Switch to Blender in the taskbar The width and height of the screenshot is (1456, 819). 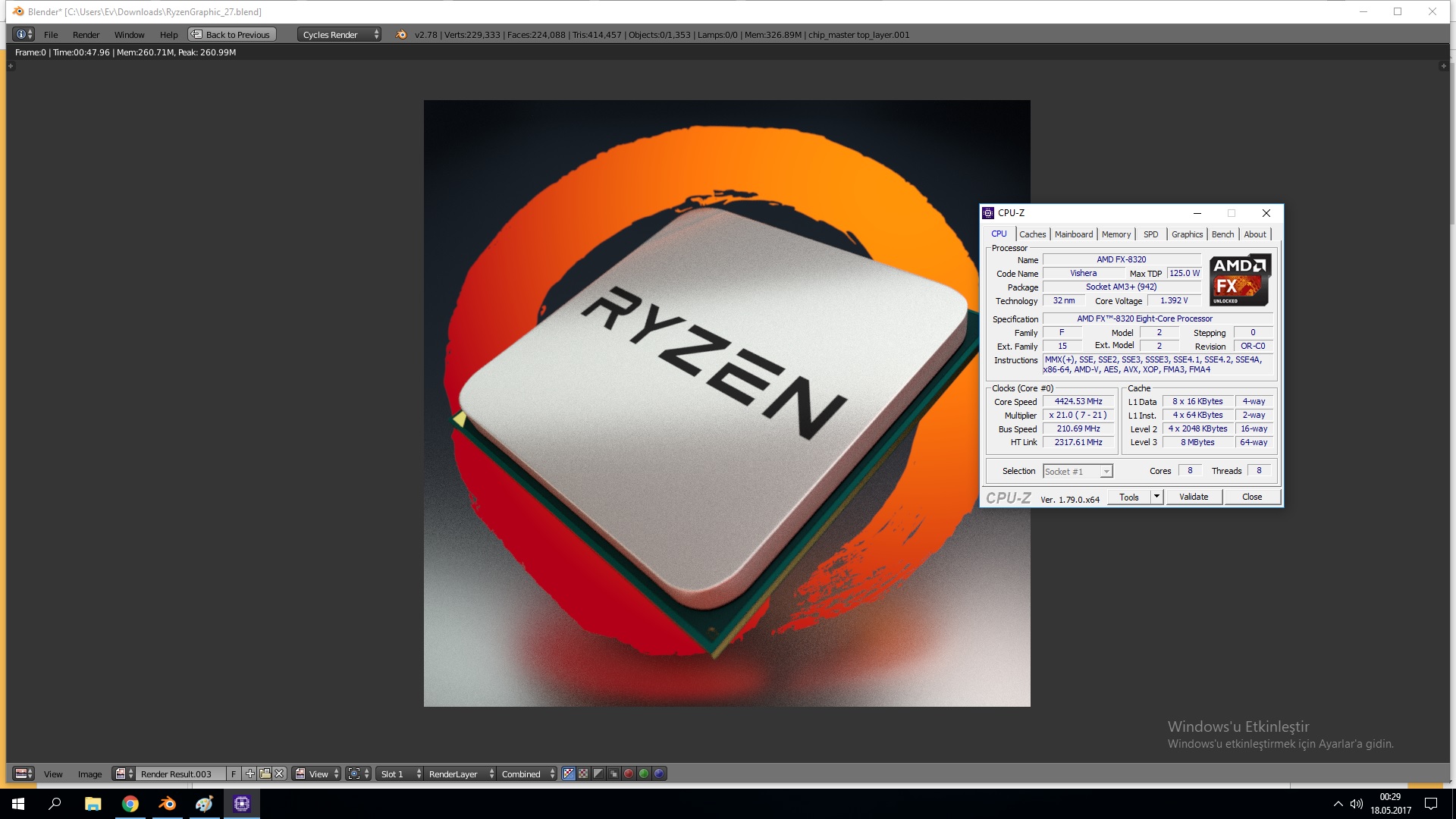coord(167,804)
